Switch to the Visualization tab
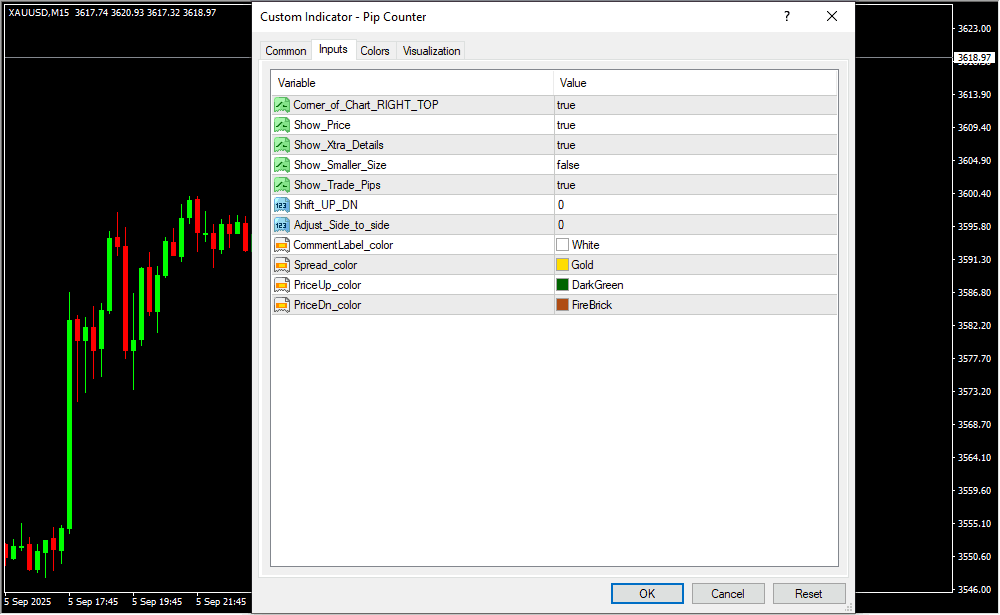Screen dimensions: 1000x615 [431, 51]
